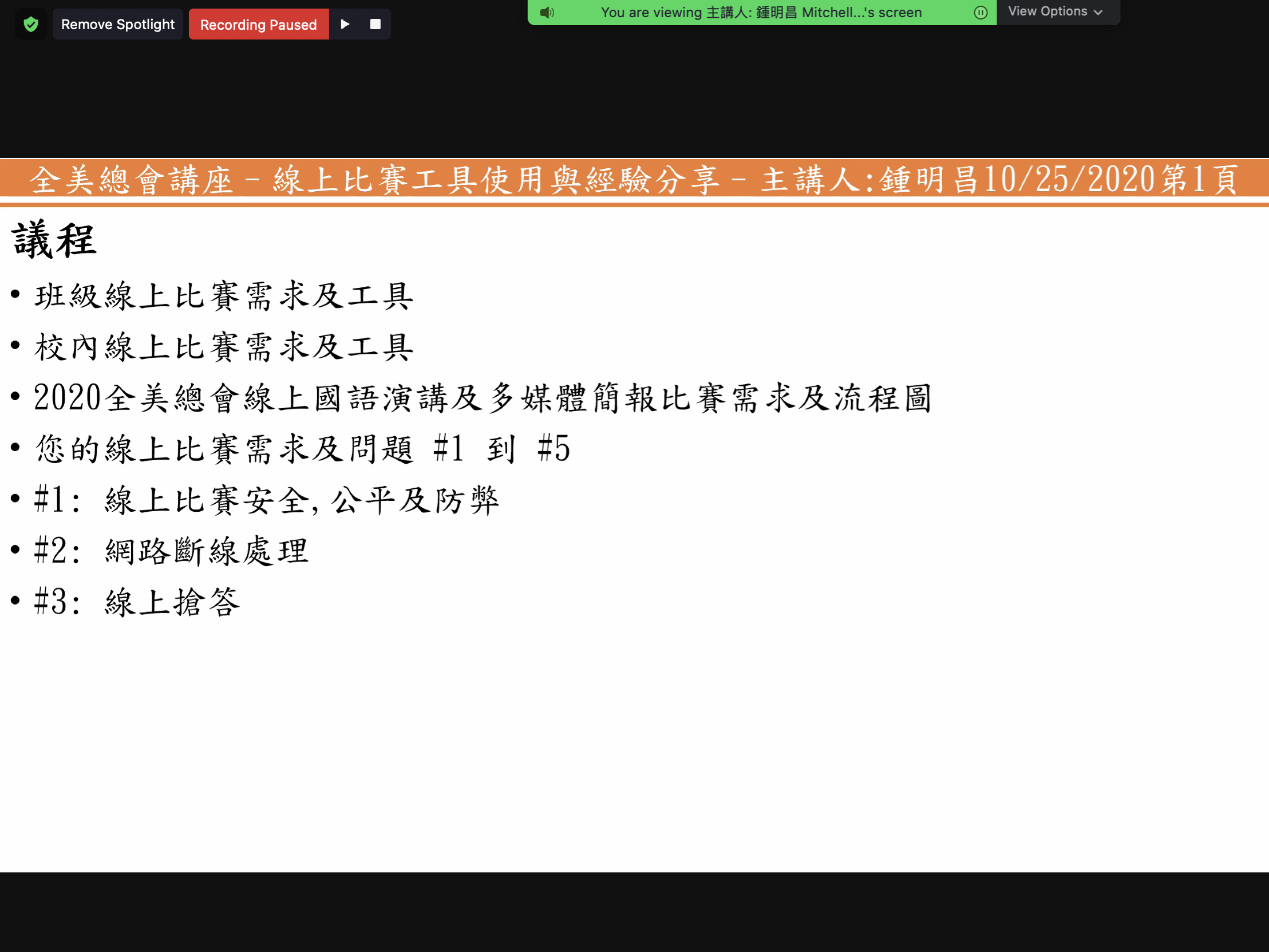
Task: Click the #1 線上比賽安全 bullet
Action: coord(267,500)
